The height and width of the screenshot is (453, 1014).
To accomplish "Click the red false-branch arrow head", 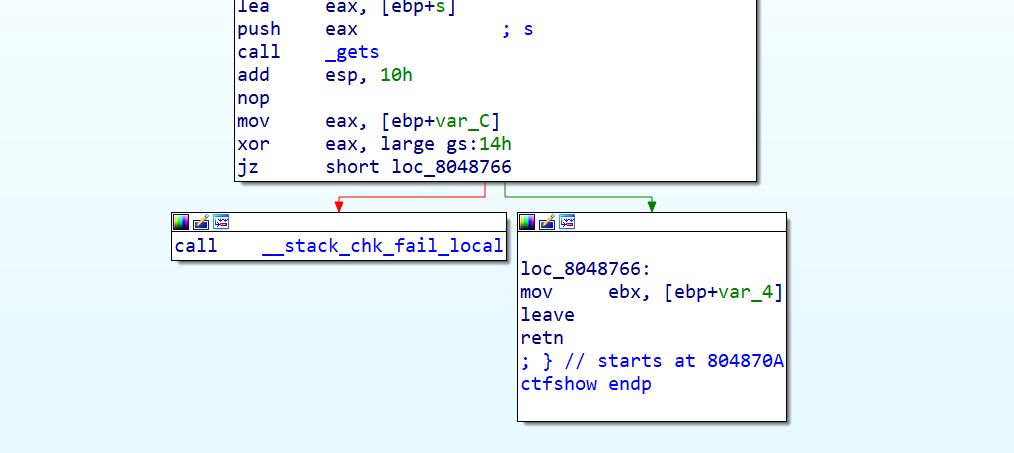I will coord(339,206).
